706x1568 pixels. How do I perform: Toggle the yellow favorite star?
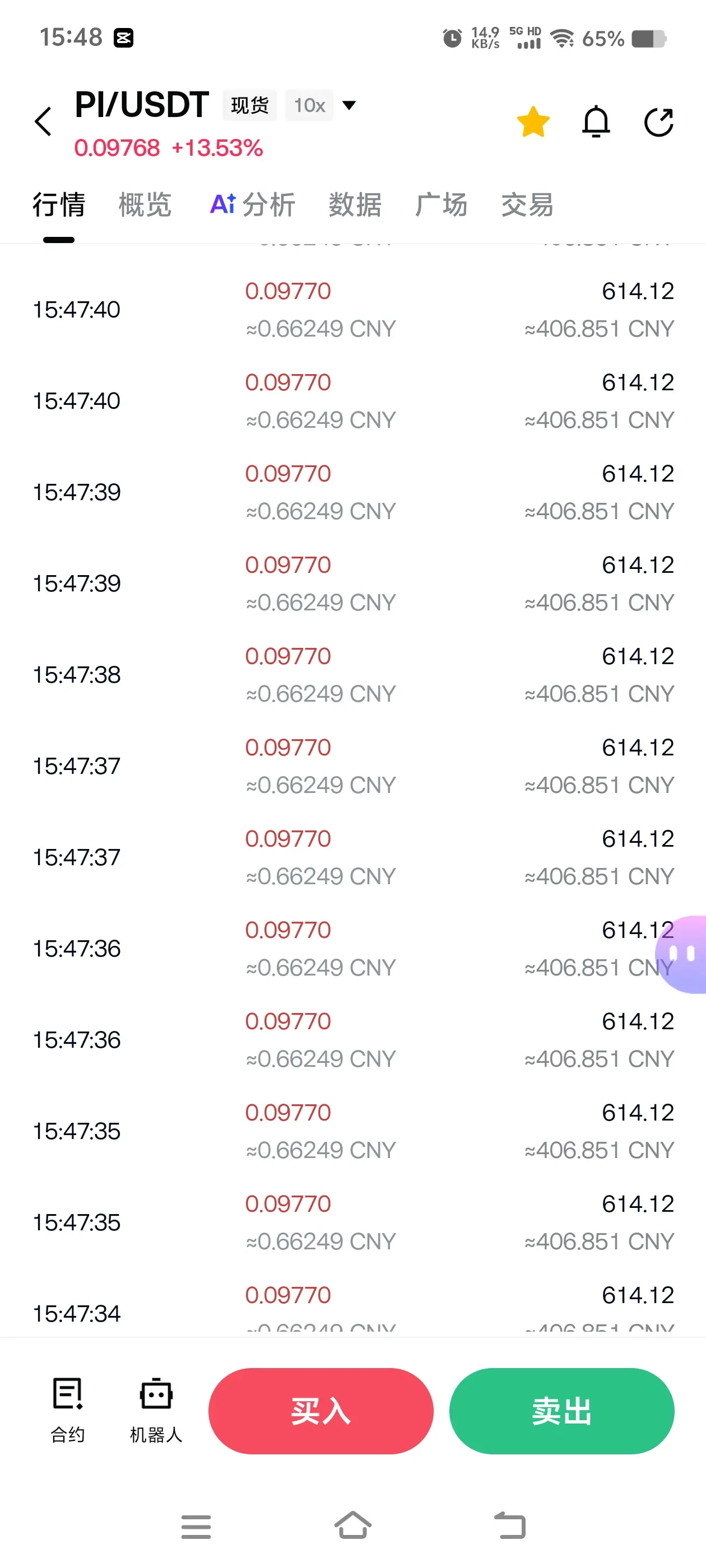[x=533, y=122]
